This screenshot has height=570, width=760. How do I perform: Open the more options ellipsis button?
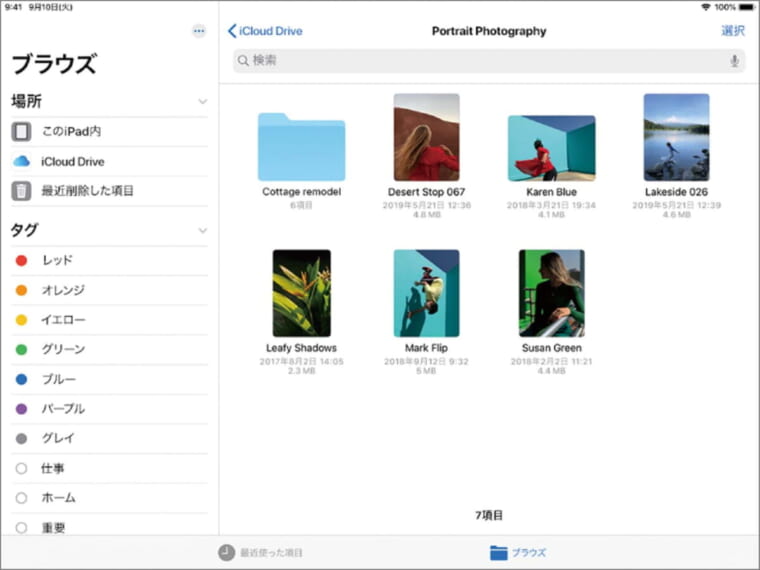(x=198, y=31)
